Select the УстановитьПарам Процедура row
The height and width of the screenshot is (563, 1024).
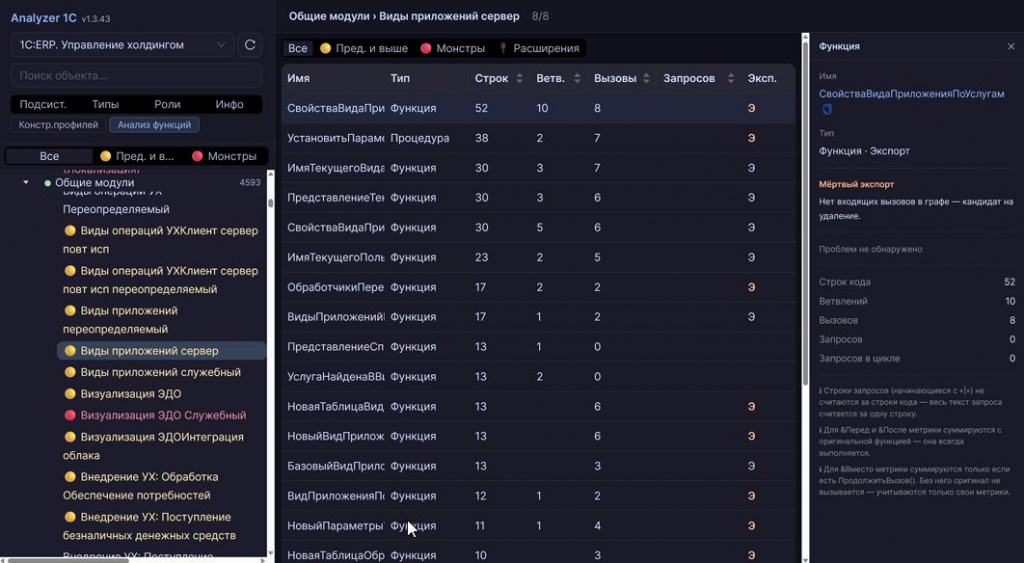pyautogui.click(x=538, y=138)
